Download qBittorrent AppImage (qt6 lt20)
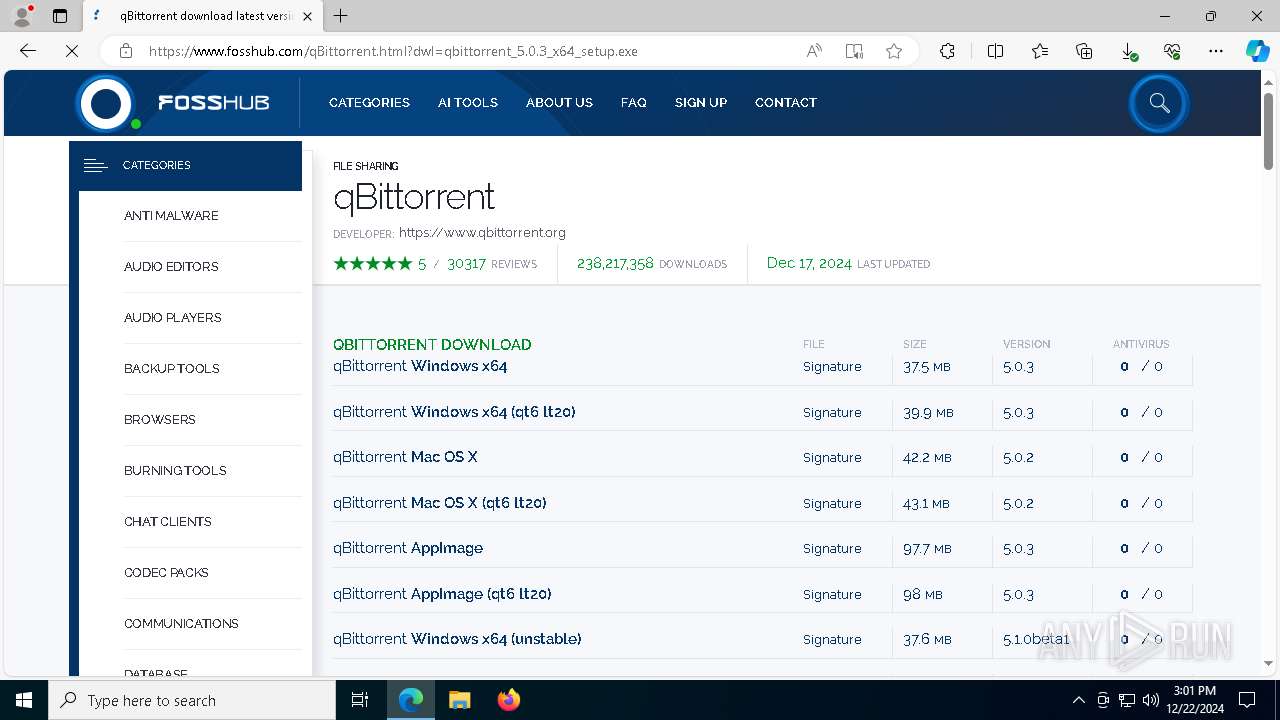 (x=442, y=594)
